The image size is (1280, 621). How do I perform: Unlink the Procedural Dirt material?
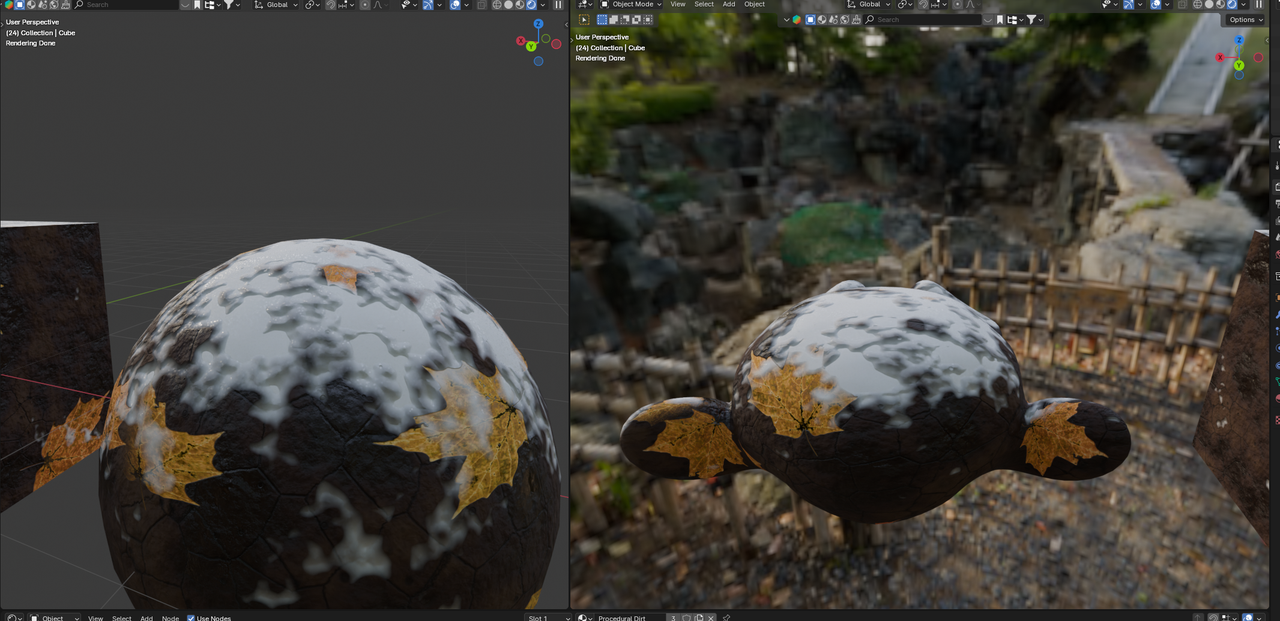709,618
